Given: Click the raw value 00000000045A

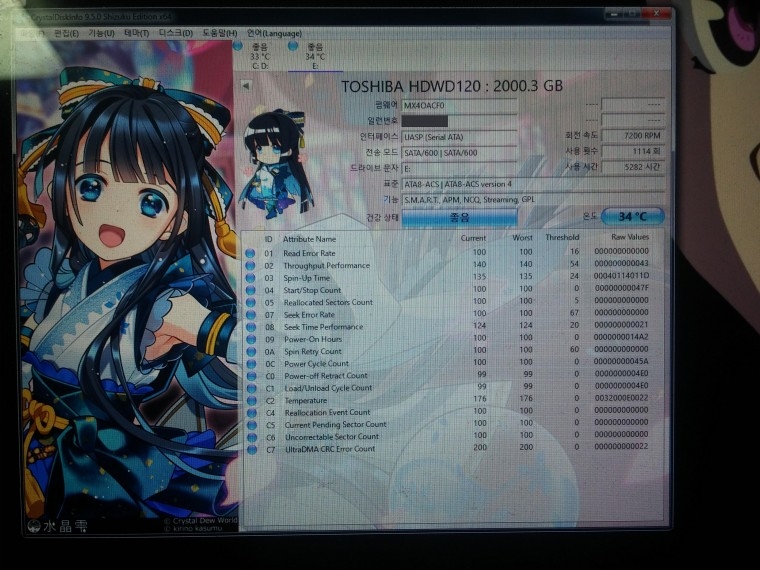Looking at the screenshot, I should [x=621, y=362].
